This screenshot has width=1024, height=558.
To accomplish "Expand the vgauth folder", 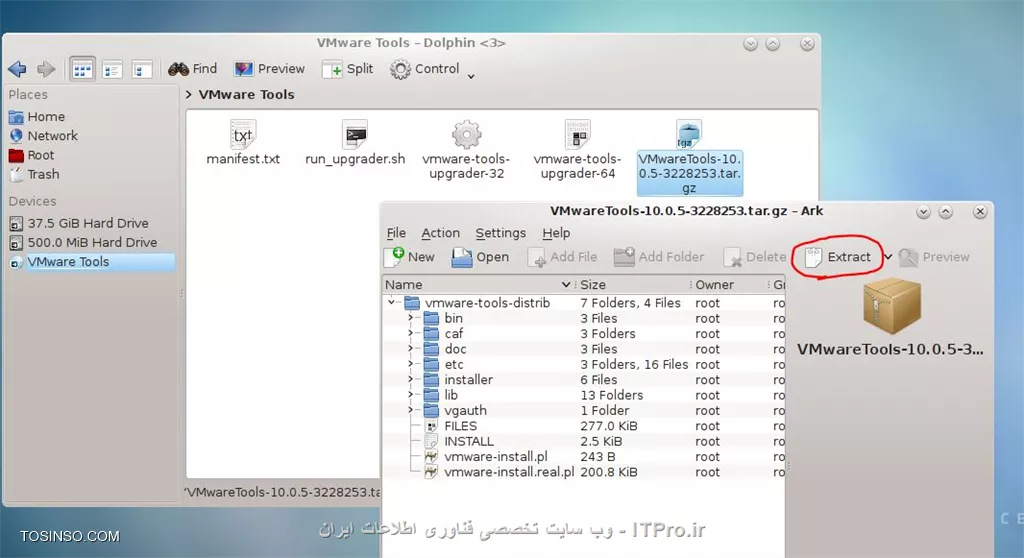I will [411, 410].
